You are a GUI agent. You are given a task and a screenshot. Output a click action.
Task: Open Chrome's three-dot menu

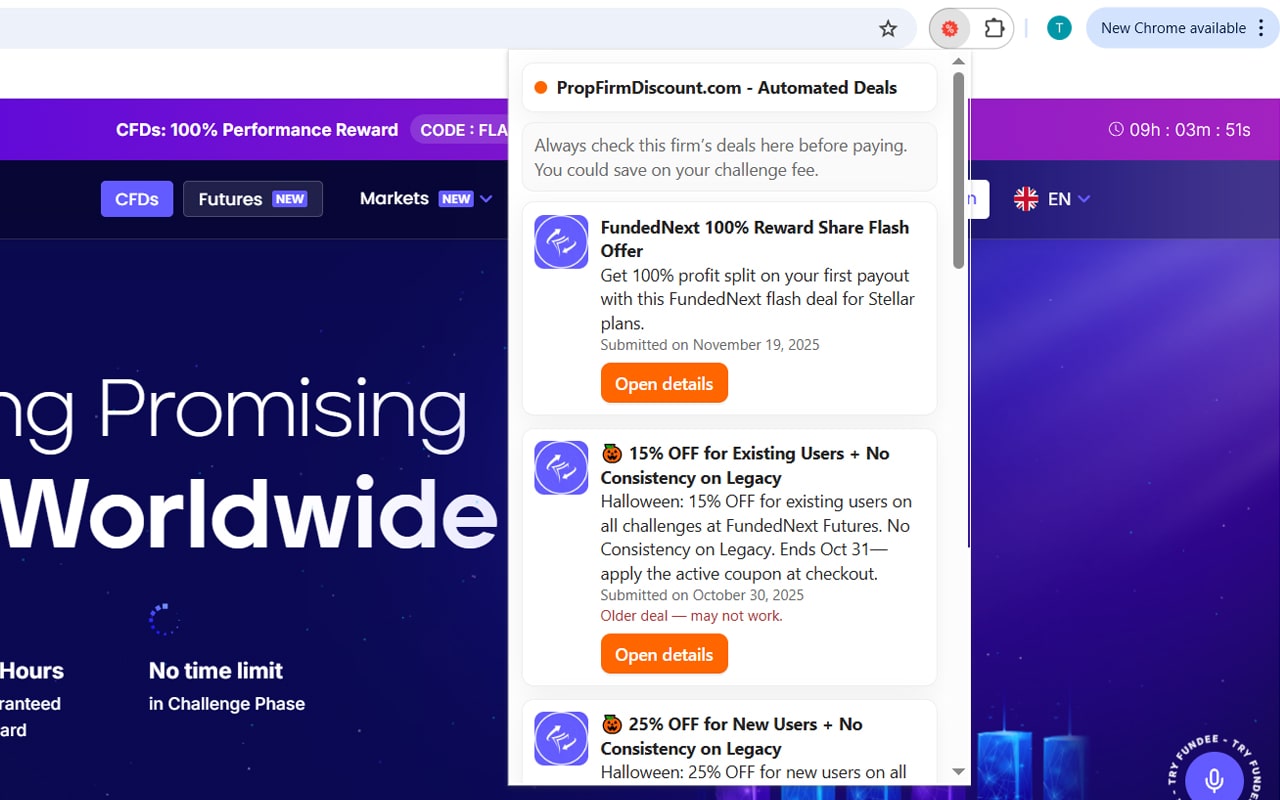pyautogui.click(x=1261, y=28)
